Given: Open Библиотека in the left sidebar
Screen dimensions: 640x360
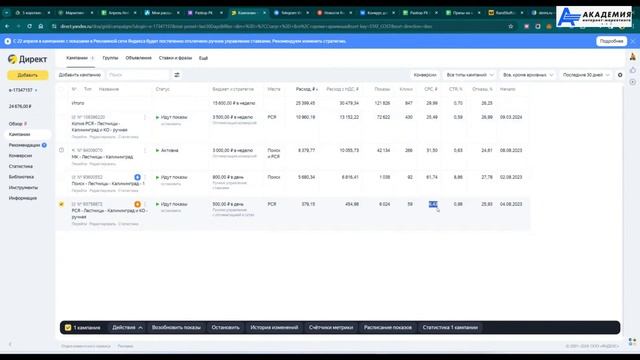Looking at the screenshot, I should tap(21, 177).
